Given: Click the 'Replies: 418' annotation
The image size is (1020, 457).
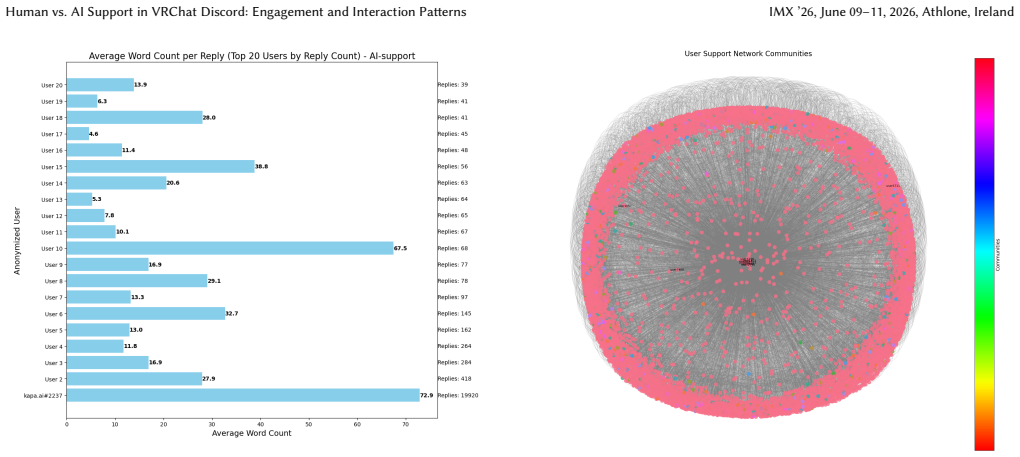Looking at the screenshot, I should coord(456,379).
